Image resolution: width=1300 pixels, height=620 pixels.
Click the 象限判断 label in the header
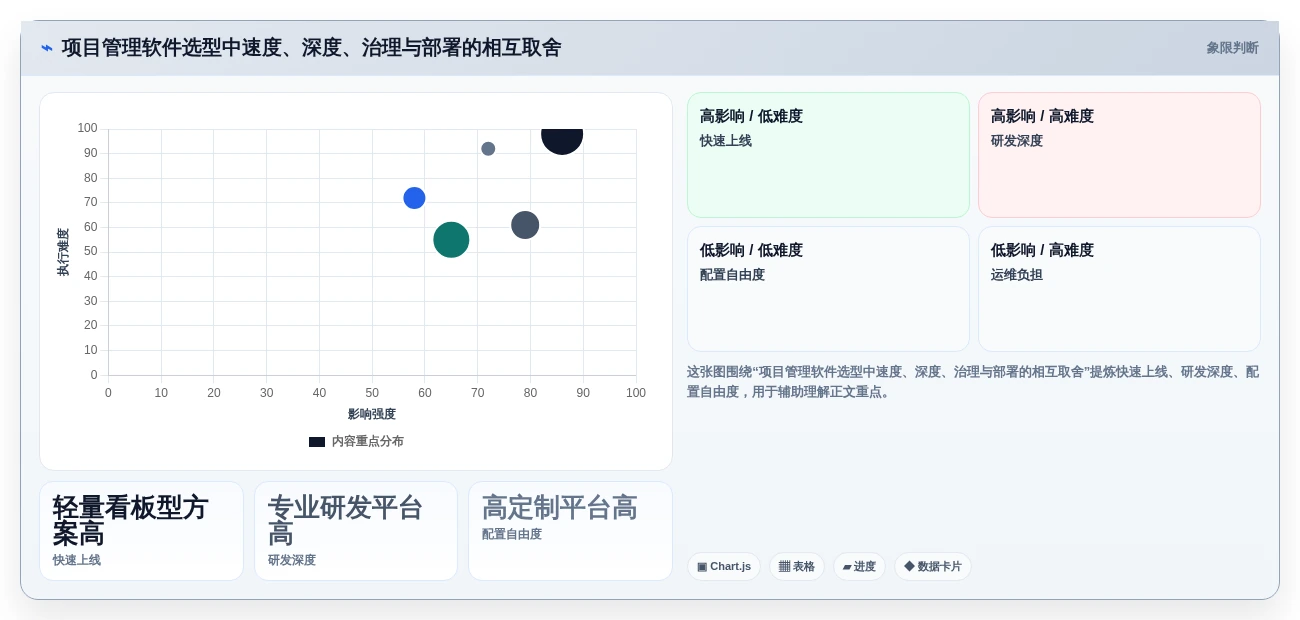[1232, 48]
